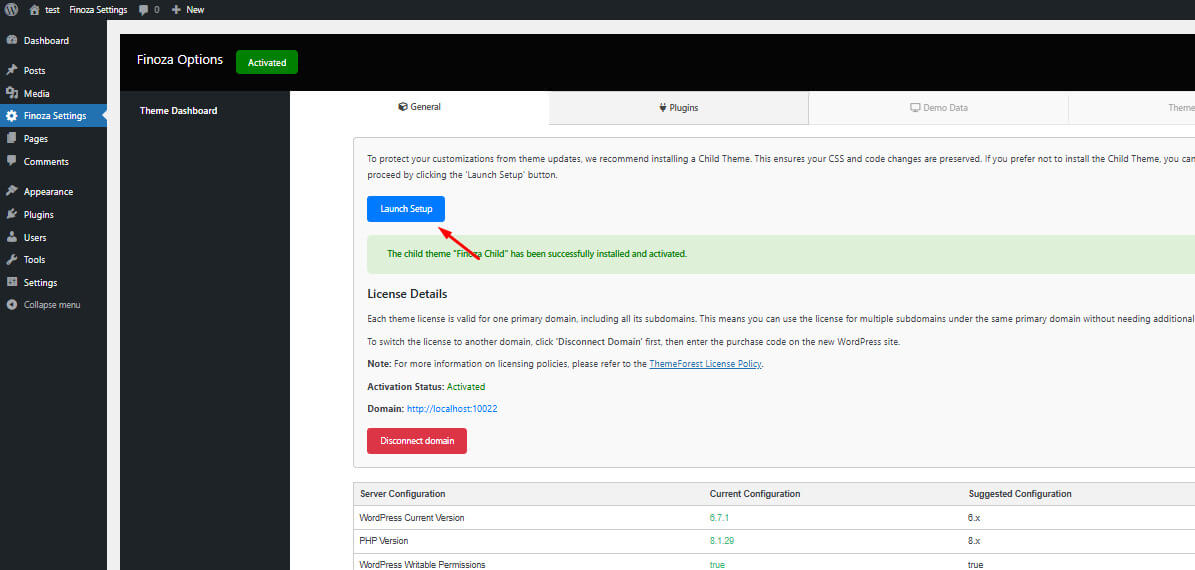Click the monitor icon on Demo Data tab
This screenshot has width=1195, height=570.
(x=915, y=107)
